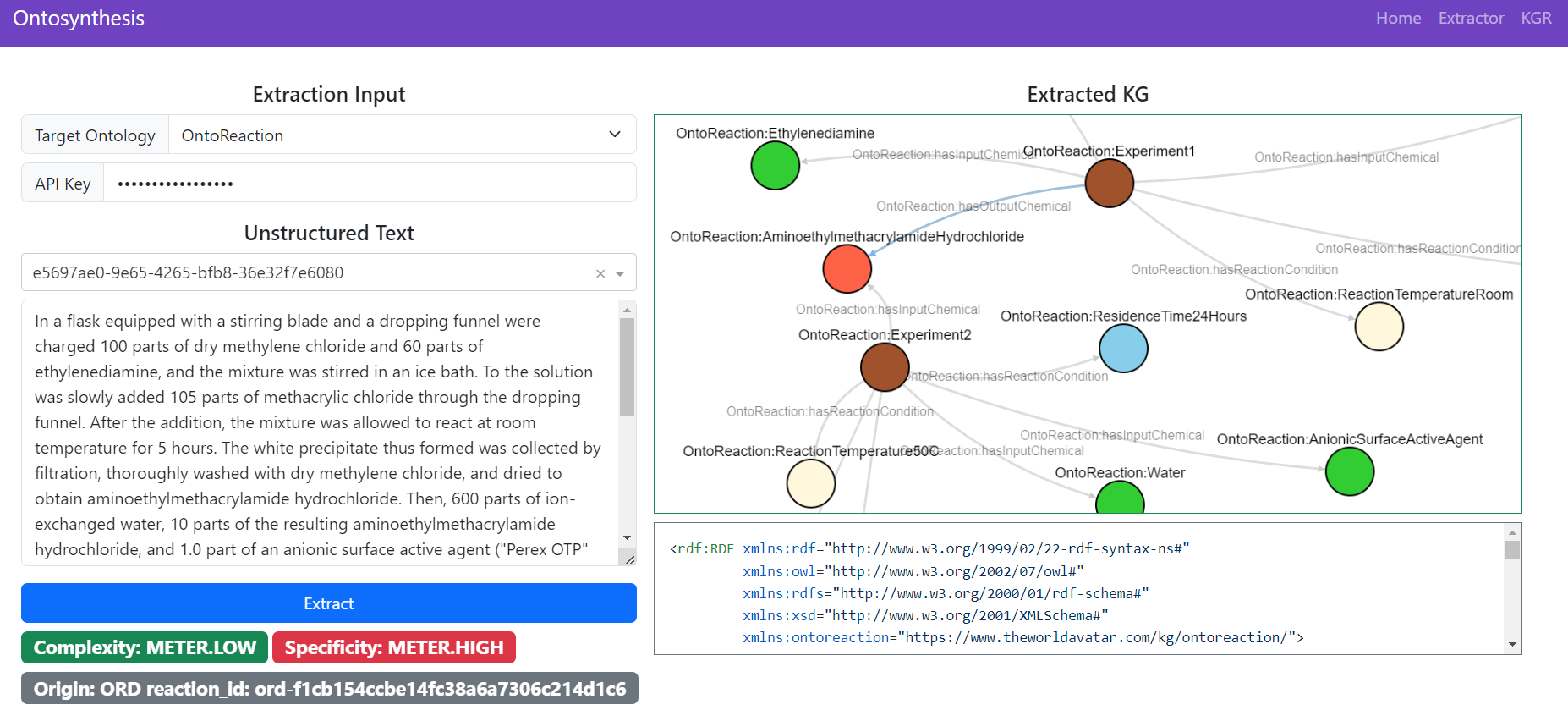The image size is (1568, 721).
Task: Click the API Key password field
Action: tap(370, 184)
